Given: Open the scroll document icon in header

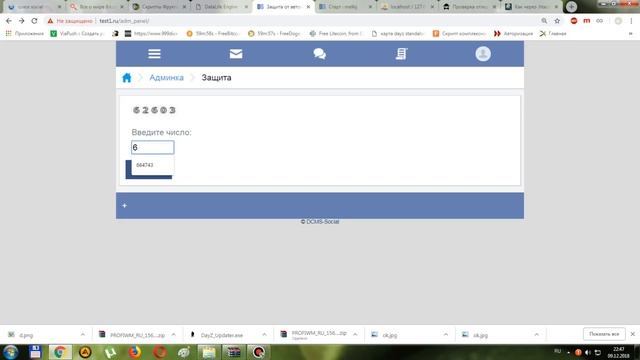Looking at the screenshot, I should [402, 54].
